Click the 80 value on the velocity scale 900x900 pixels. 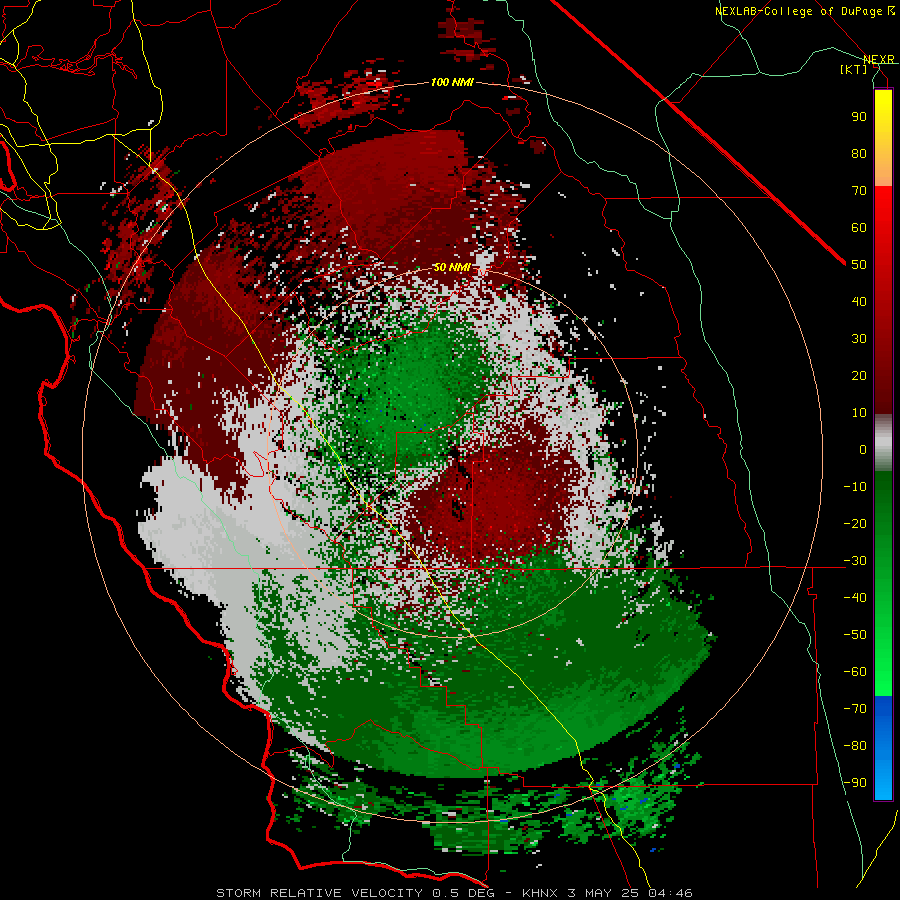tap(859, 154)
